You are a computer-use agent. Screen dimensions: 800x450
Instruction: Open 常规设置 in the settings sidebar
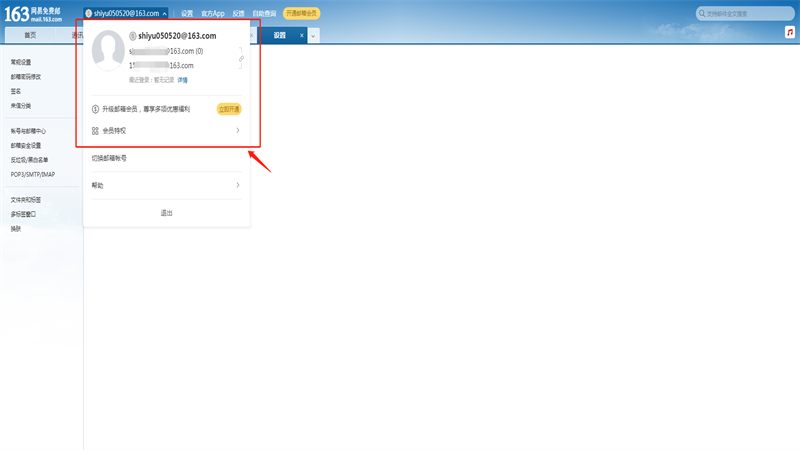[x=21, y=62]
